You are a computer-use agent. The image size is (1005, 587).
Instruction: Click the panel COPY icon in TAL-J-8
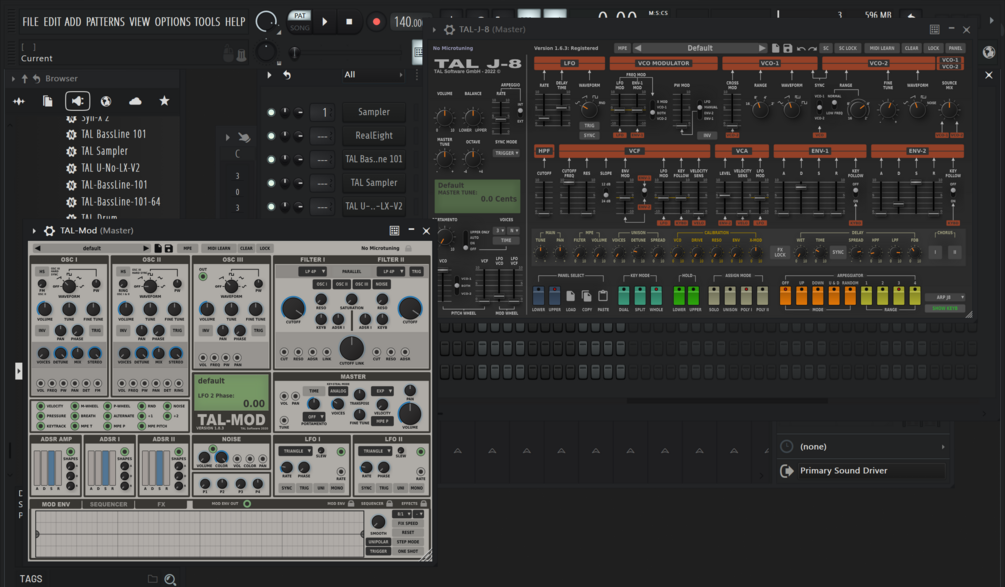tap(586, 296)
